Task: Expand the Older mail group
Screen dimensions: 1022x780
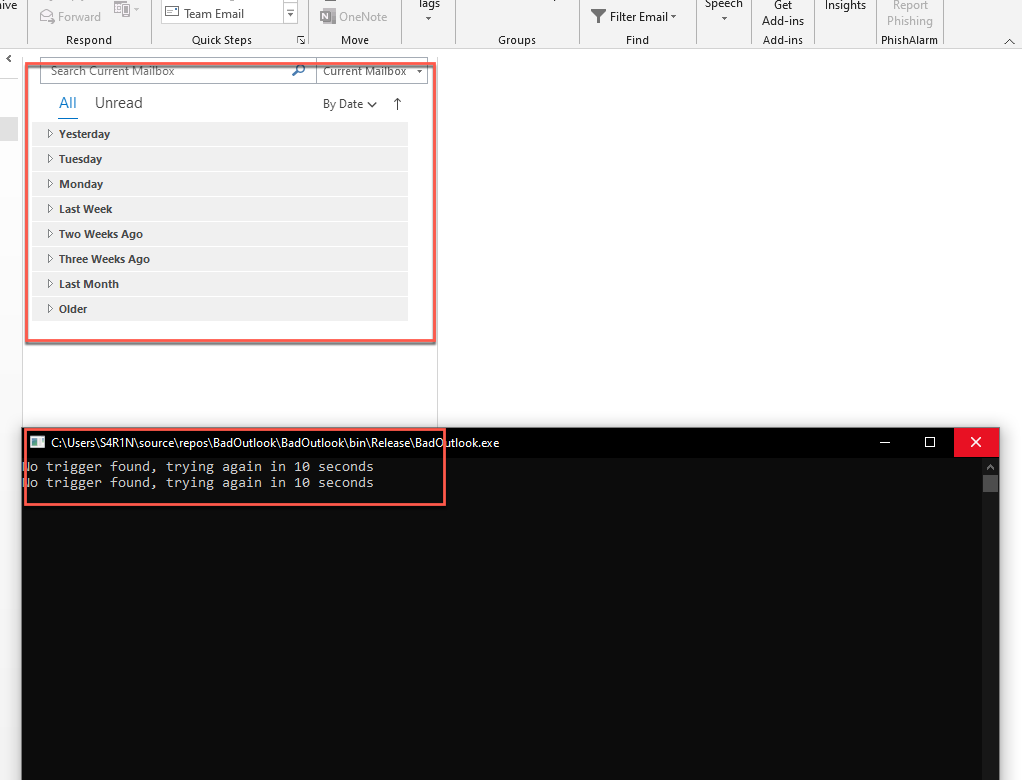Action: click(x=50, y=309)
